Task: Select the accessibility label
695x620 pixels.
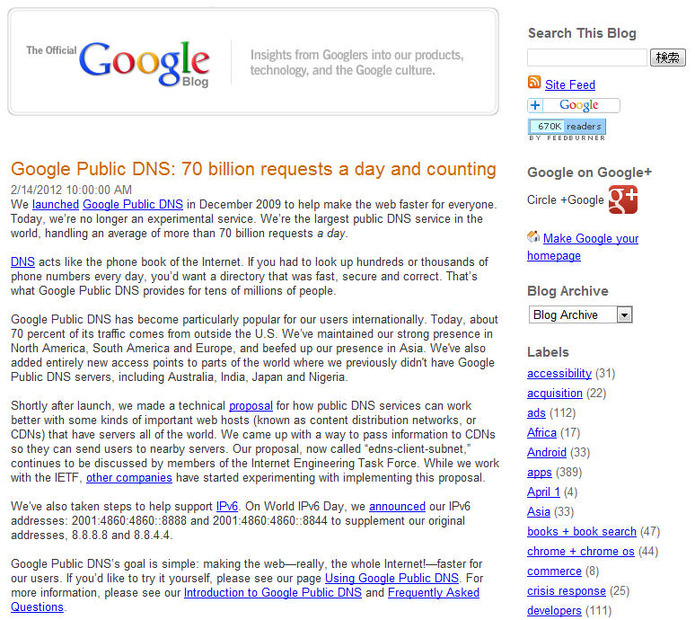Action: (559, 374)
